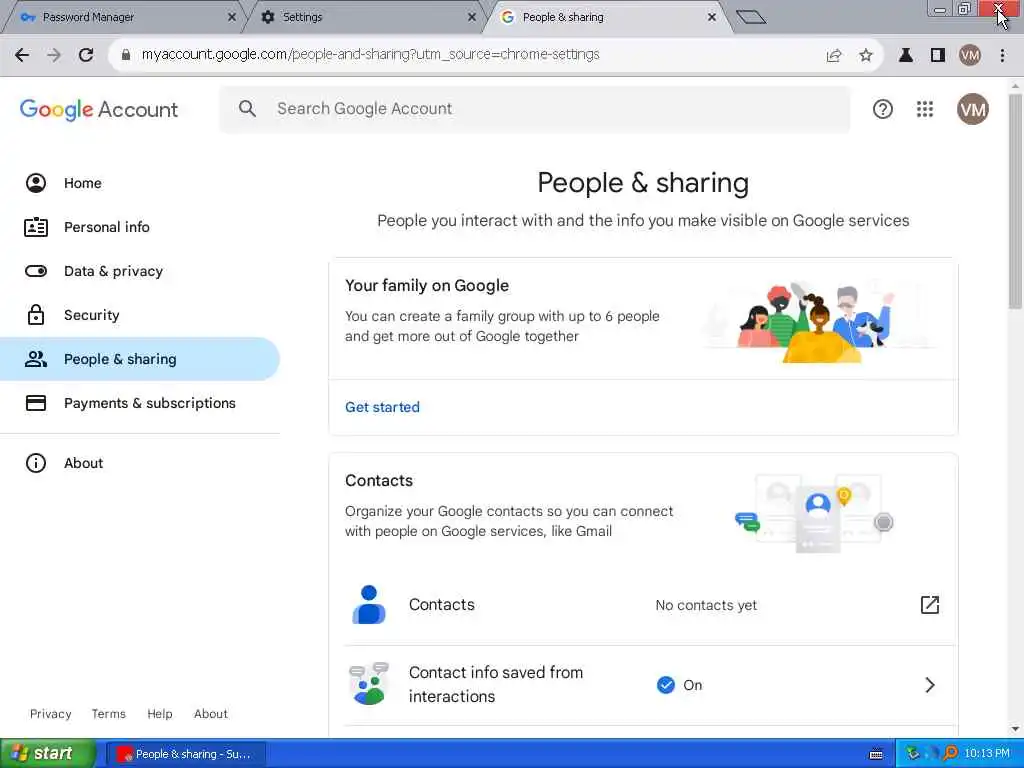Viewport: 1024px width, 768px height.
Task: Click the address bar URL
Action: (370, 55)
